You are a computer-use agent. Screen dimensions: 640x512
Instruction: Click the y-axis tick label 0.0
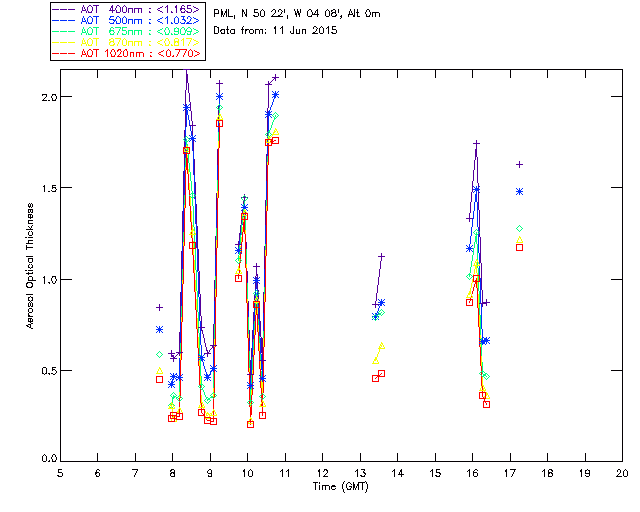pyautogui.click(x=49, y=458)
